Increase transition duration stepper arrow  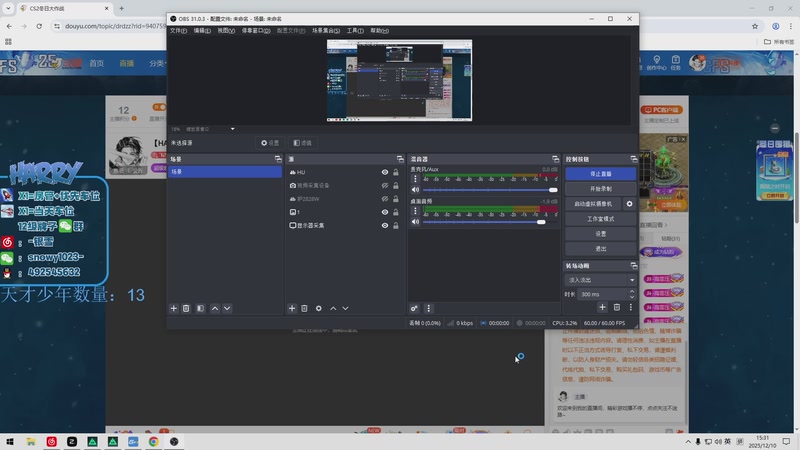(632, 291)
